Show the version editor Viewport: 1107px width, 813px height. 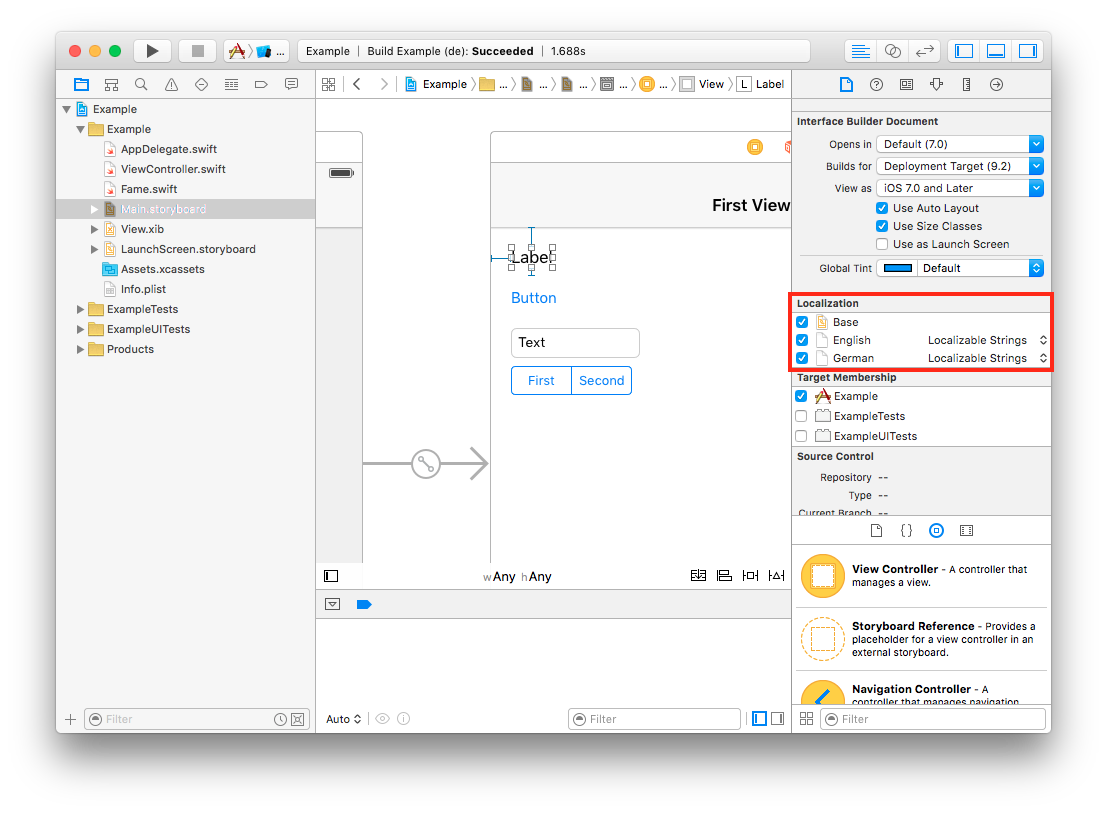924,51
